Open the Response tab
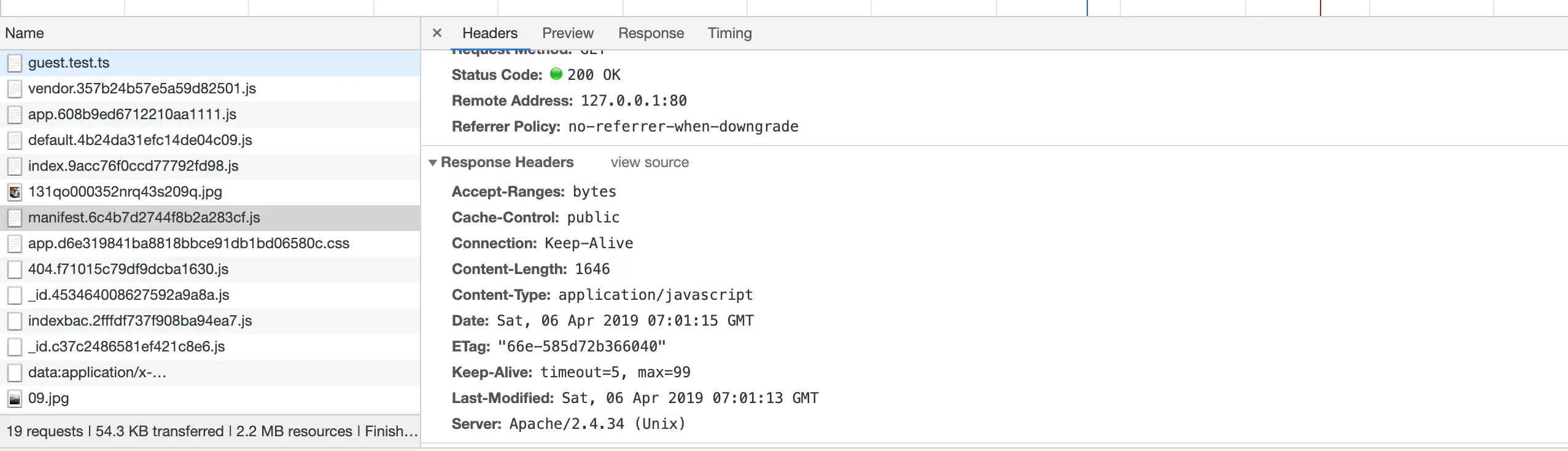This screenshot has width=1568, height=451. (651, 33)
